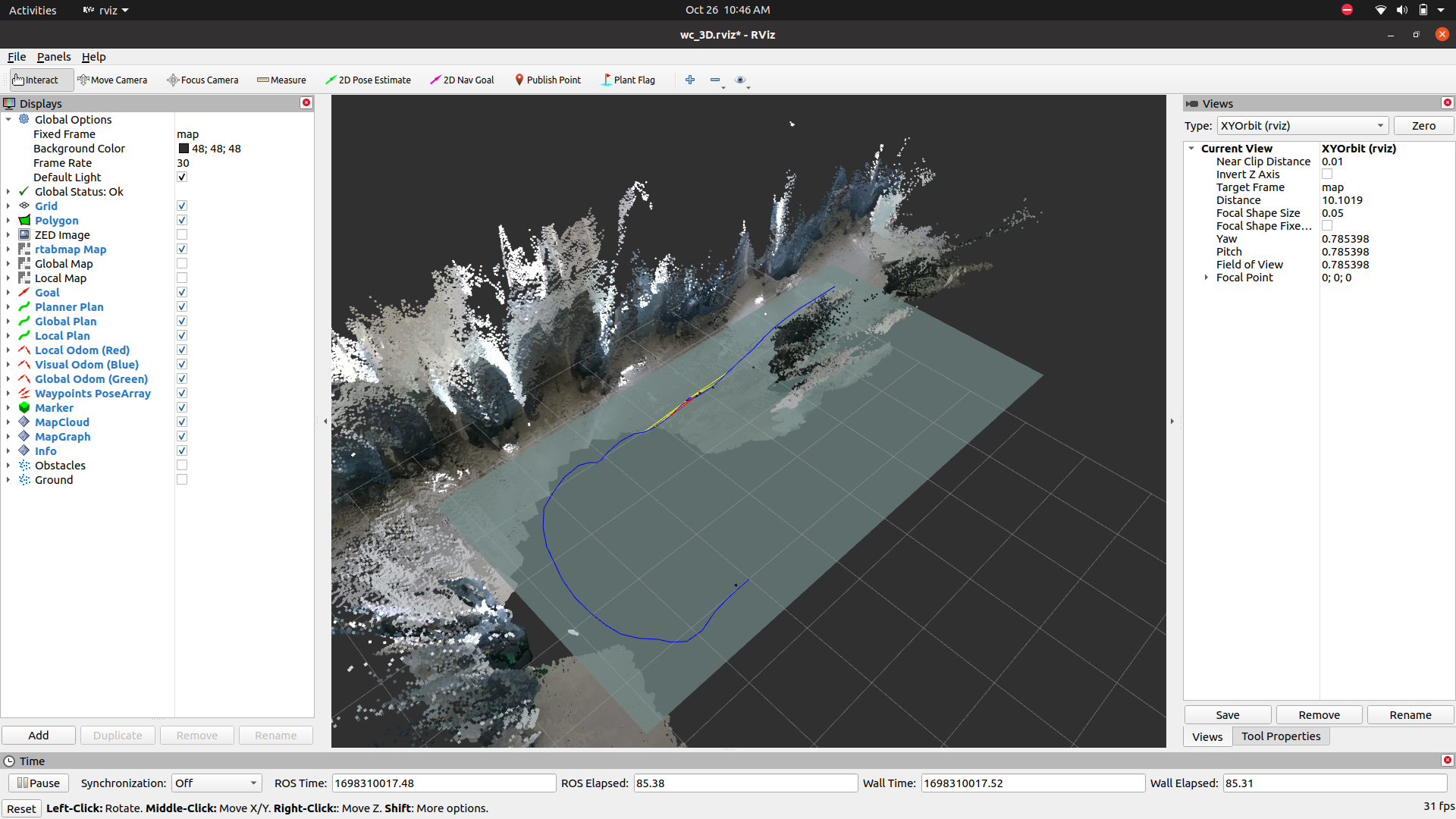Close the Displays panel
Screen dimensions: 1456x819
click(306, 102)
